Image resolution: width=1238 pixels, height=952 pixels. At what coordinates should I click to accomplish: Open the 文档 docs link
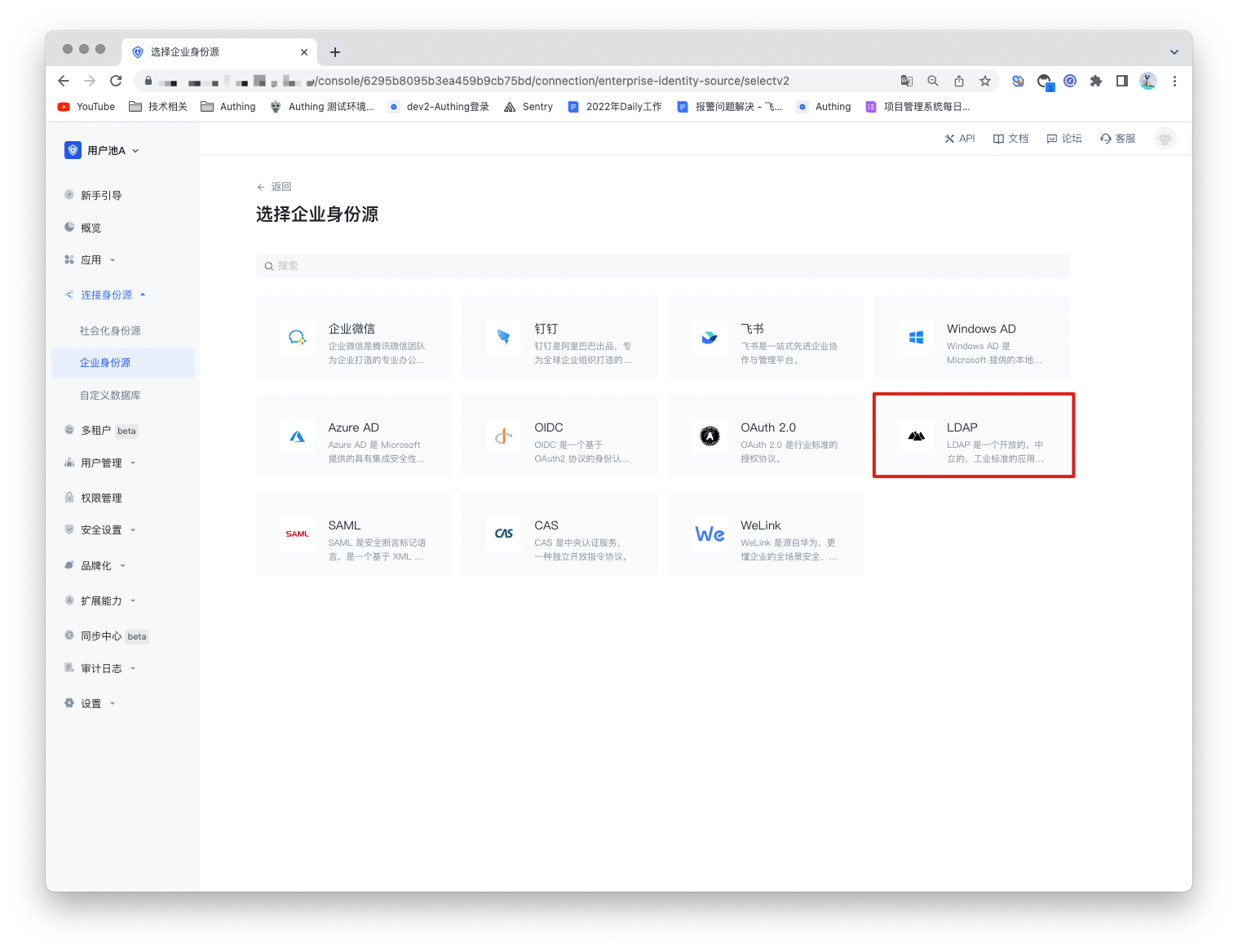click(x=1011, y=139)
